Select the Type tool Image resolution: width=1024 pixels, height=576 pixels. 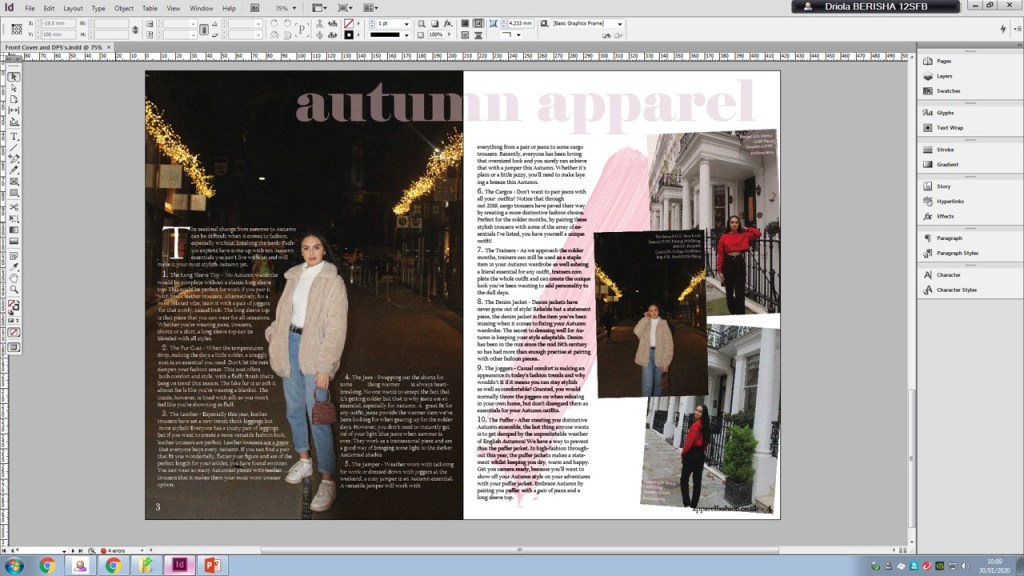14,137
